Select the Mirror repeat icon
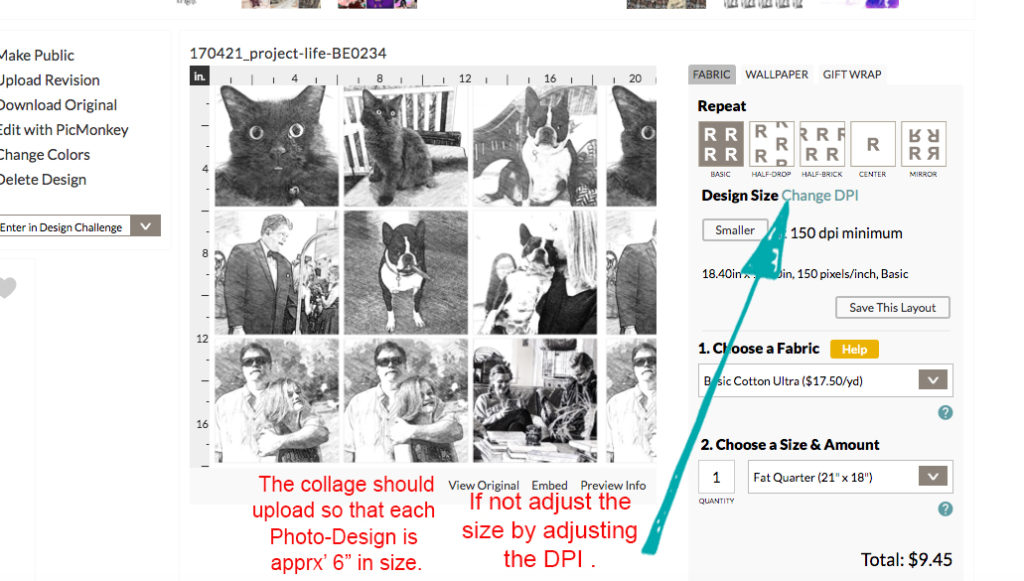This screenshot has height=581, width=1024. tap(923, 144)
